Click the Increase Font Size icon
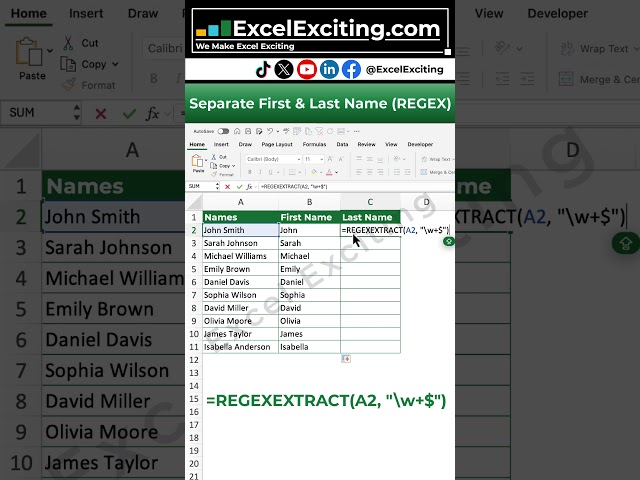Image resolution: width=640 pixels, height=480 pixels. click(330, 159)
